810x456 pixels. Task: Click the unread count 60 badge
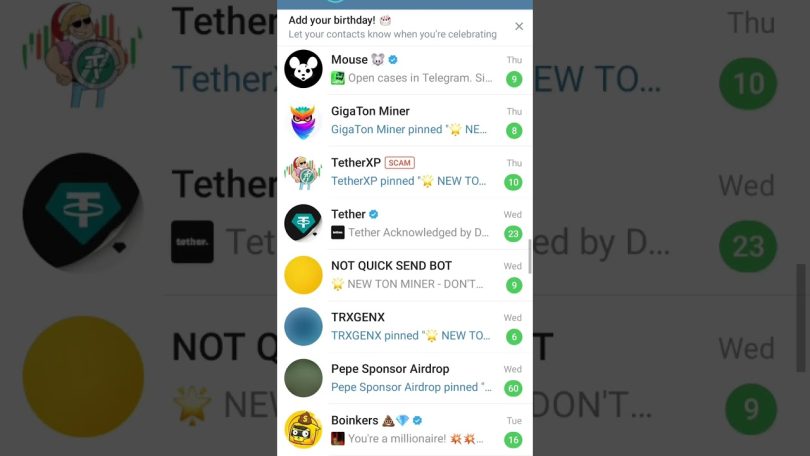pyautogui.click(x=513, y=388)
